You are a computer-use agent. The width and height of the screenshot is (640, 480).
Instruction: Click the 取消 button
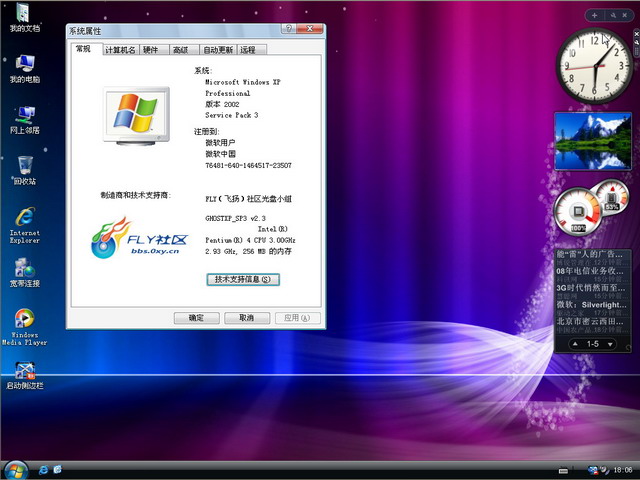(247, 318)
